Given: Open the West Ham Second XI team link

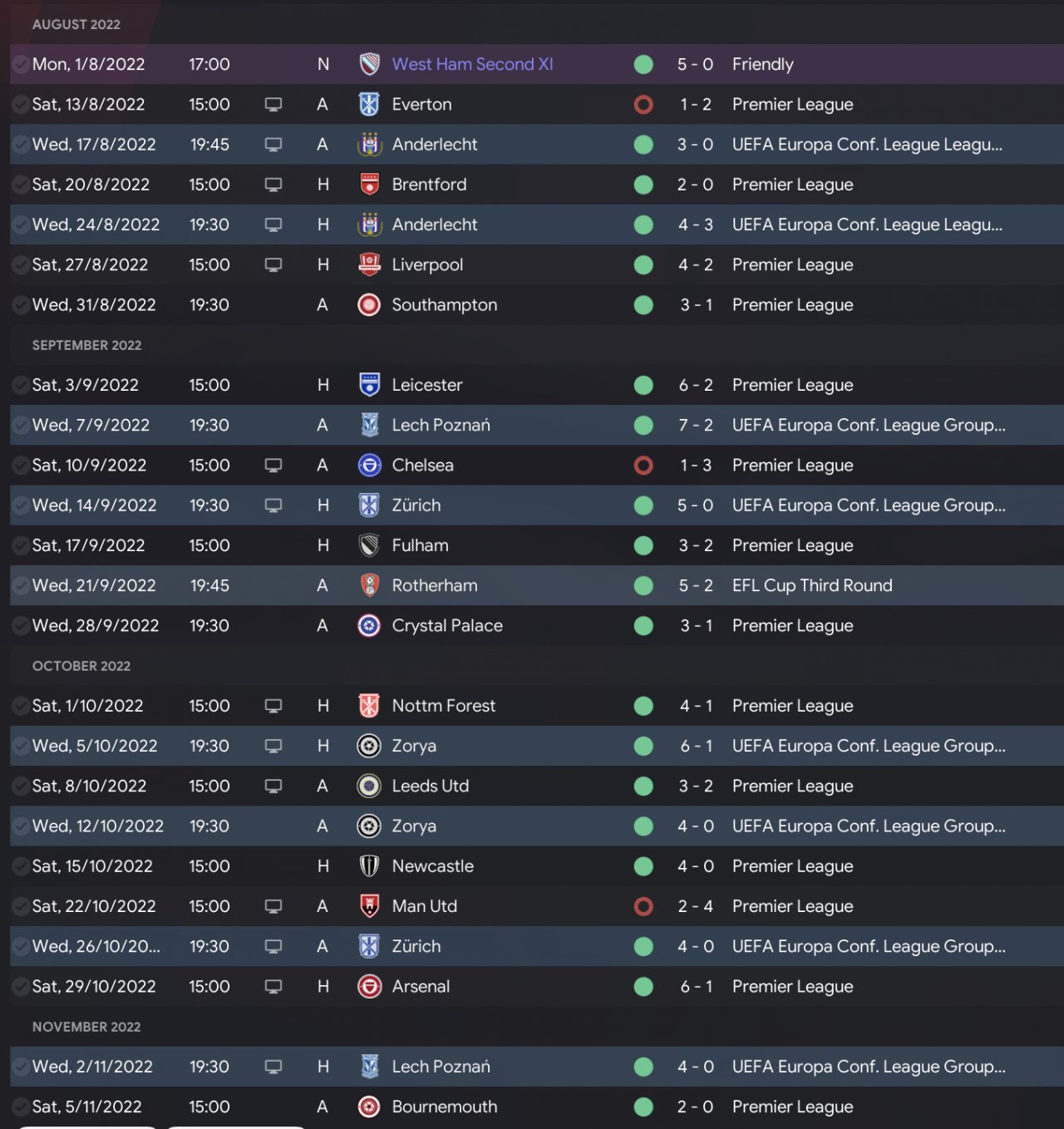Looking at the screenshot, I should tap(472, 65).
